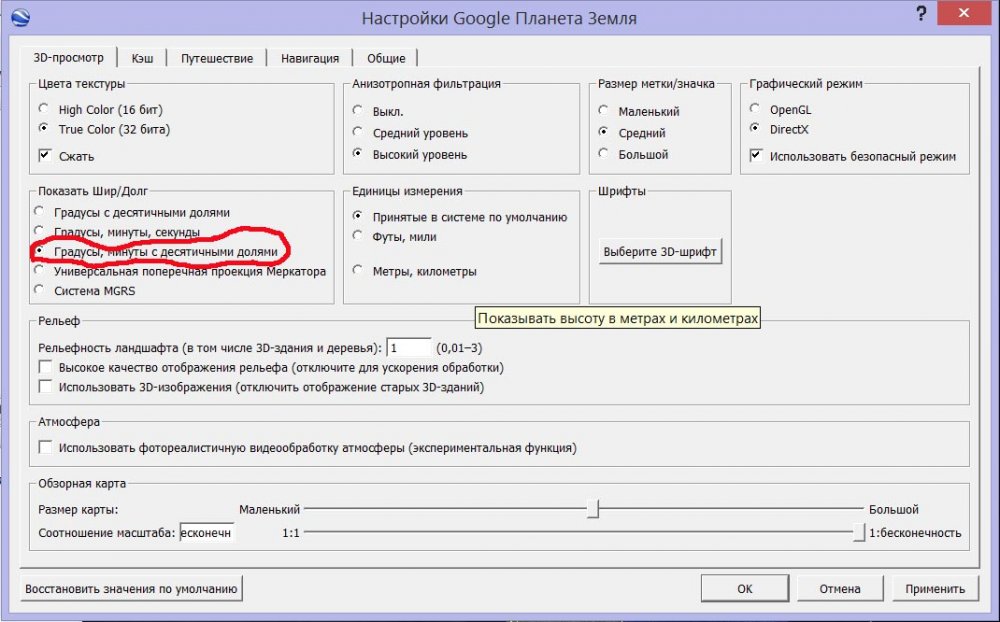The height and width of the screenshot is (622, 1000).
Task: Choose Принятые в системе по умолчанию units
Action: (459, 217)
